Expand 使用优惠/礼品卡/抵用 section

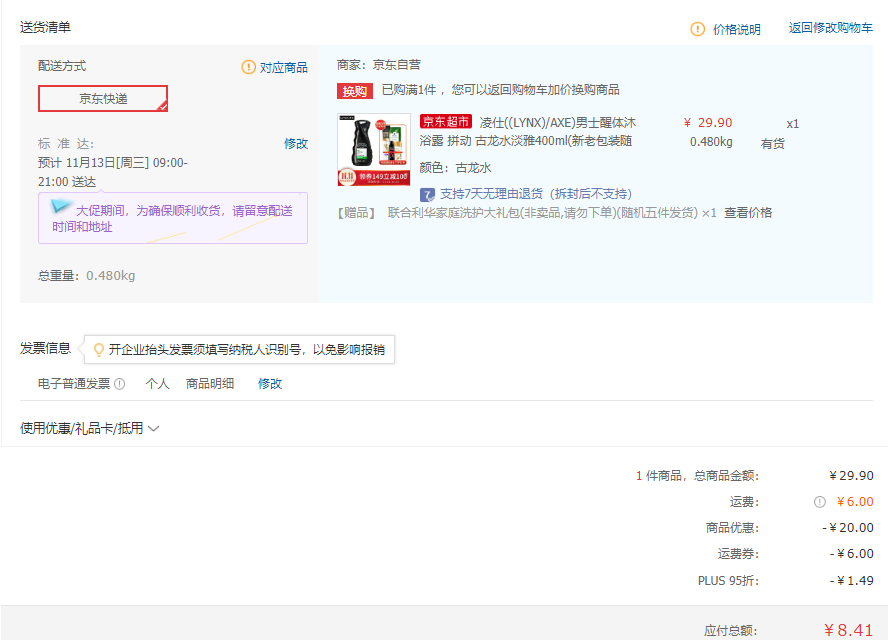(89, 428)
